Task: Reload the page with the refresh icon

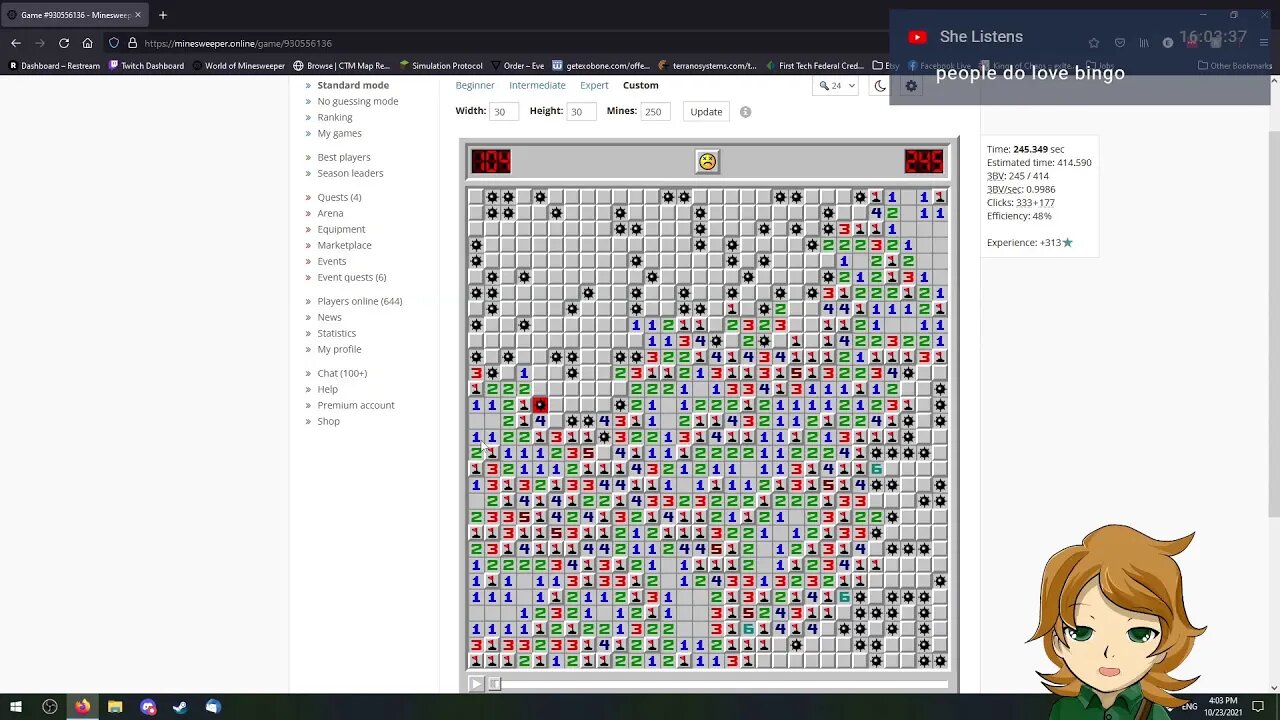Action: (x=64, y=43)
